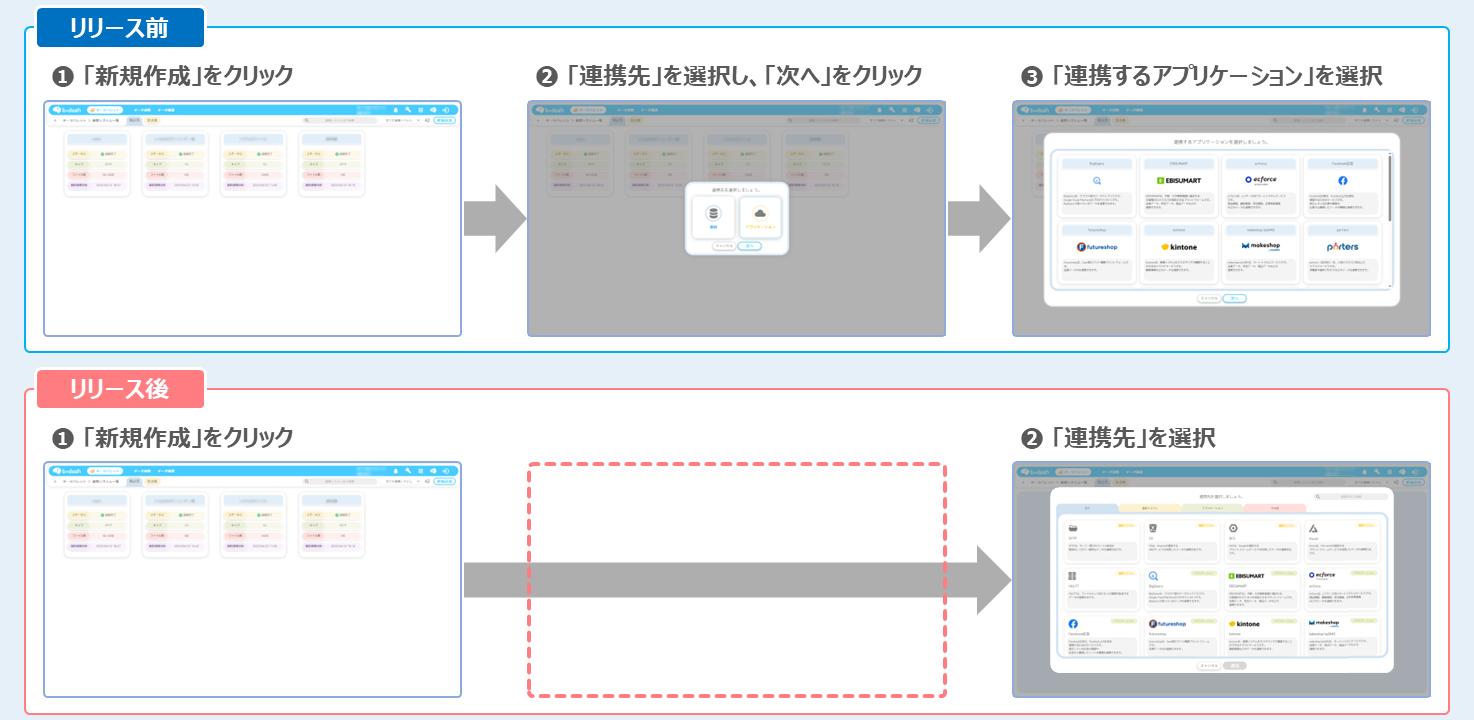Open system filter dropdown in リリース前 step ❶ screenshot

point(400,120)
